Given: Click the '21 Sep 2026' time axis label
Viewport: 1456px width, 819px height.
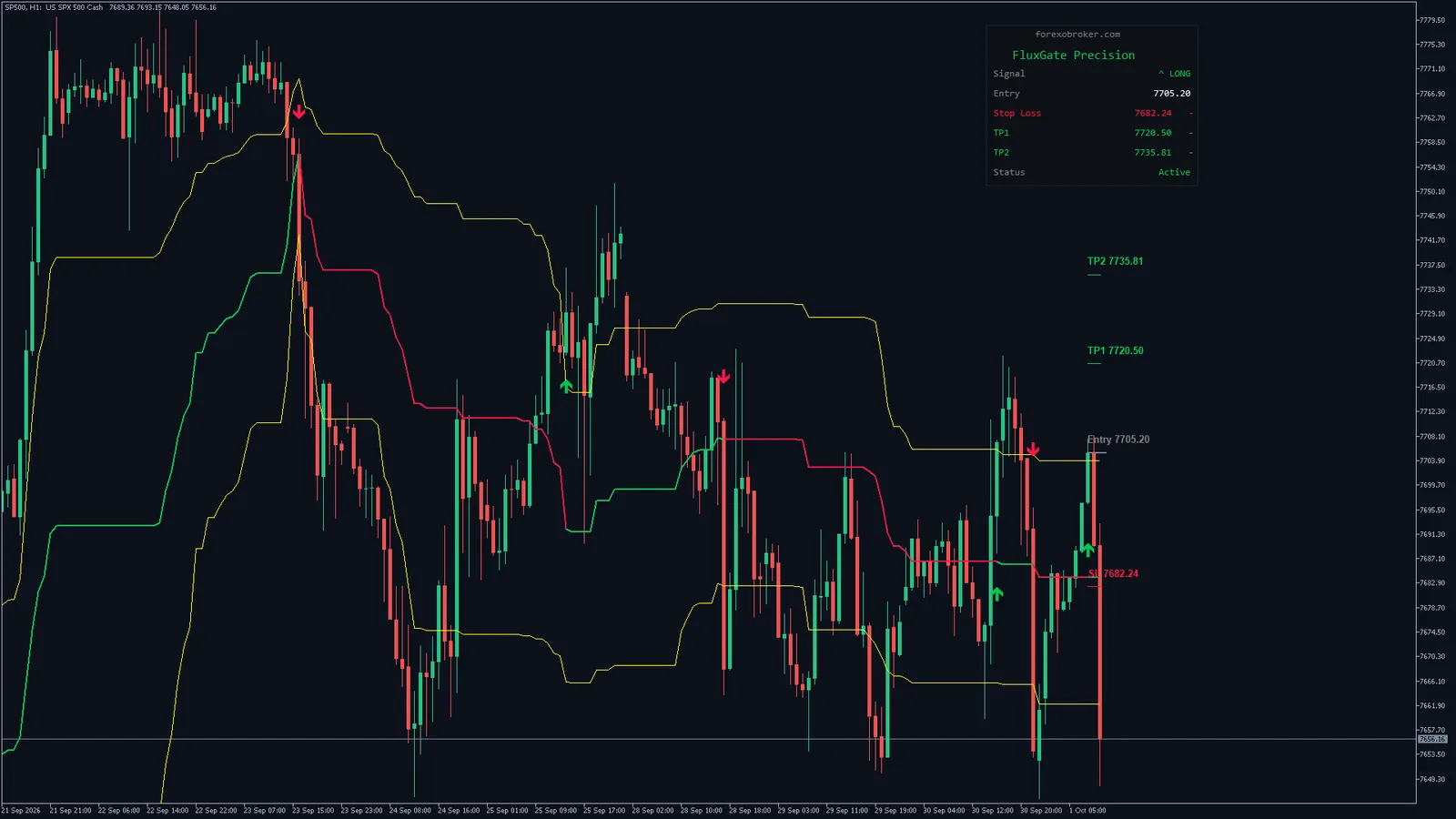Looking at the screenshot, I should pyautogui.click(x=21, y=810).
